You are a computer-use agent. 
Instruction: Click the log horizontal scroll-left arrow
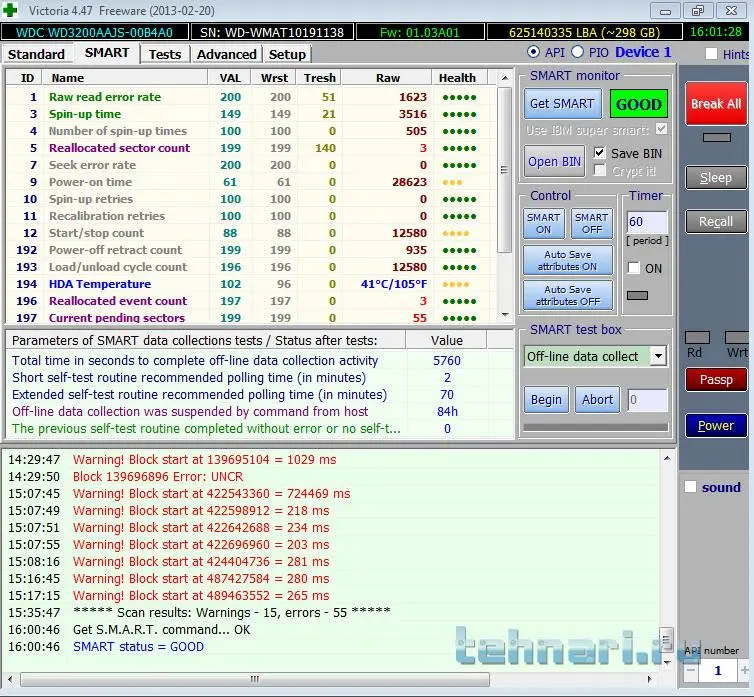tap(10, 679)
